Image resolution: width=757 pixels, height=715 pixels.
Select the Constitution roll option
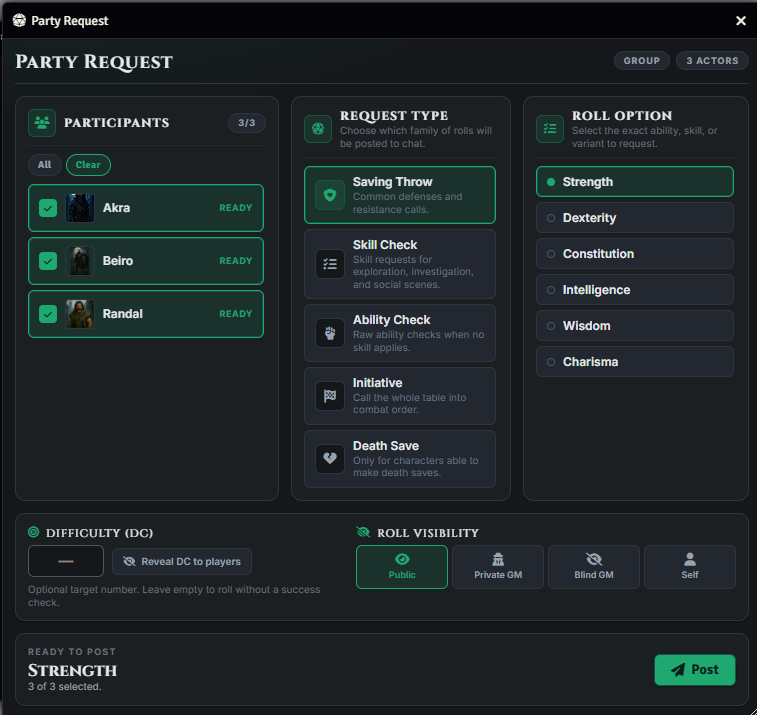635,254
